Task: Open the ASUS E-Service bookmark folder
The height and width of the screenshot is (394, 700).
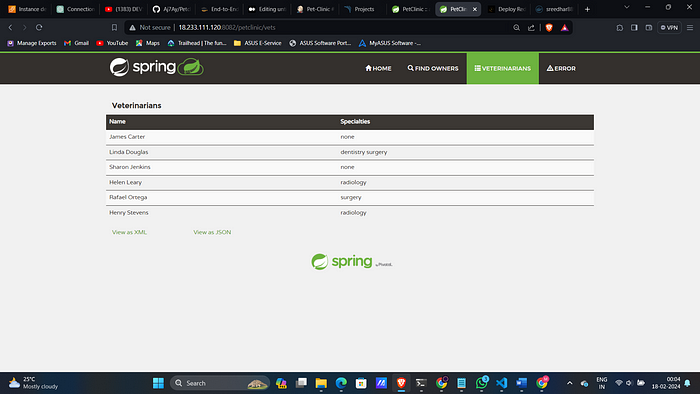Action: click(258, 43)
